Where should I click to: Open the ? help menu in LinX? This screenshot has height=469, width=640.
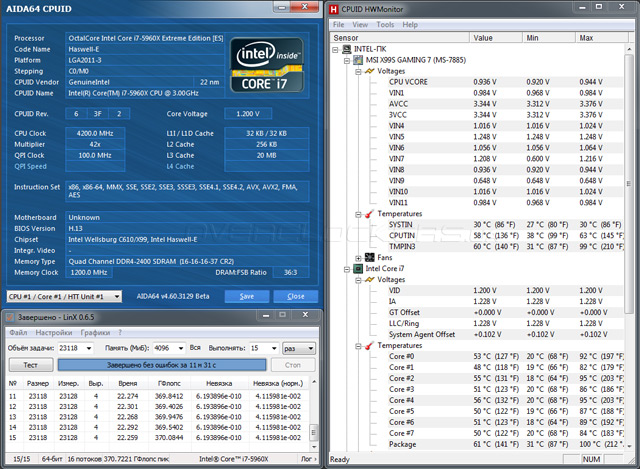pyautogui.click(x=120, y=333)
